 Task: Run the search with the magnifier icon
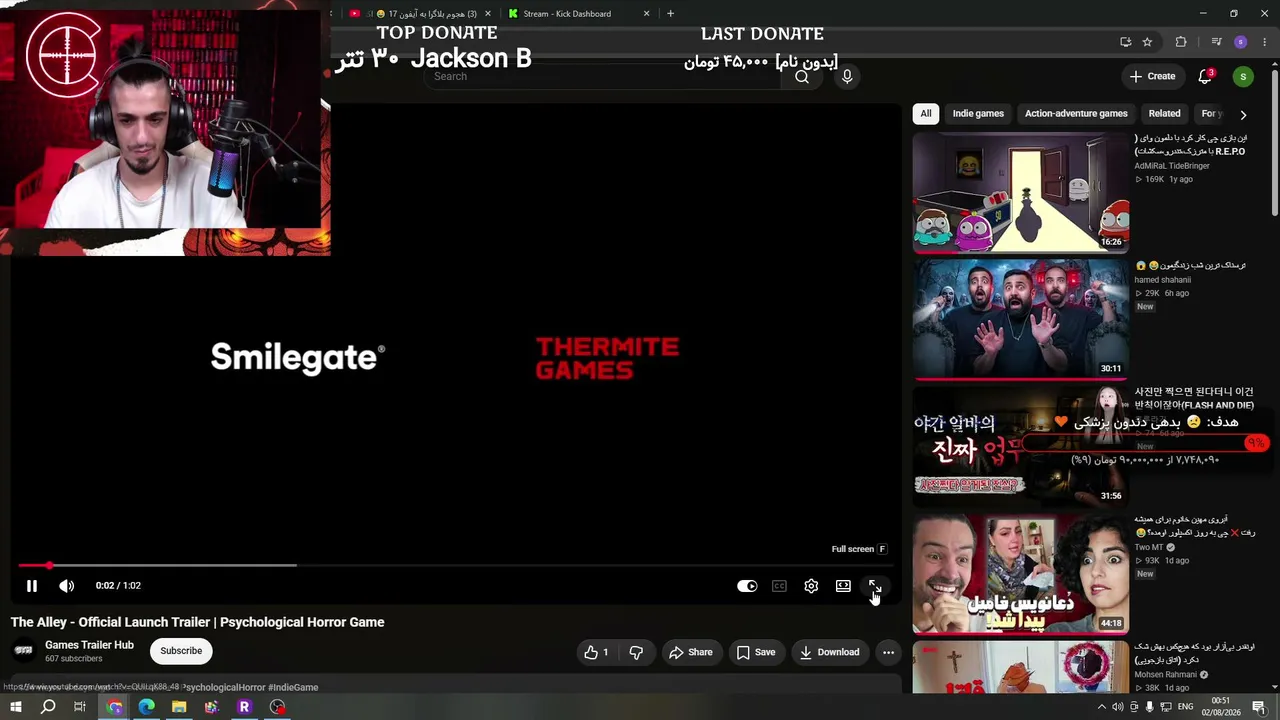(802, 76)
